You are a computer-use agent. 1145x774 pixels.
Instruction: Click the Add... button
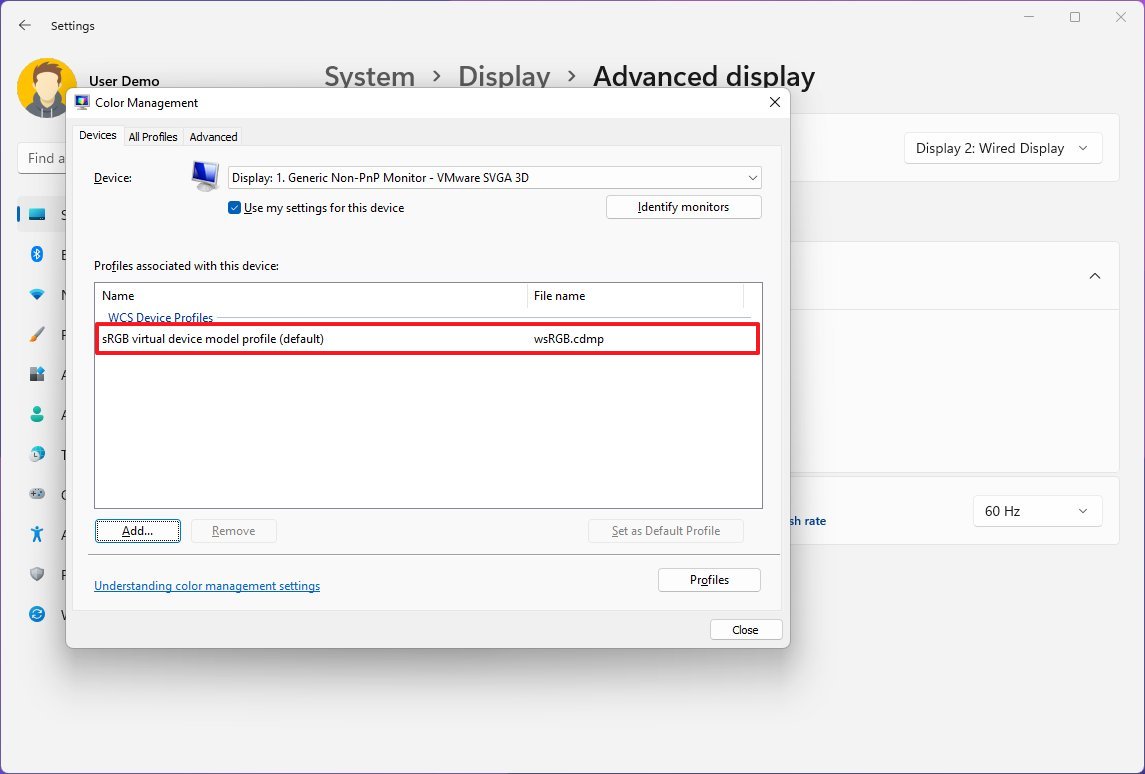(x=137, y=531)
